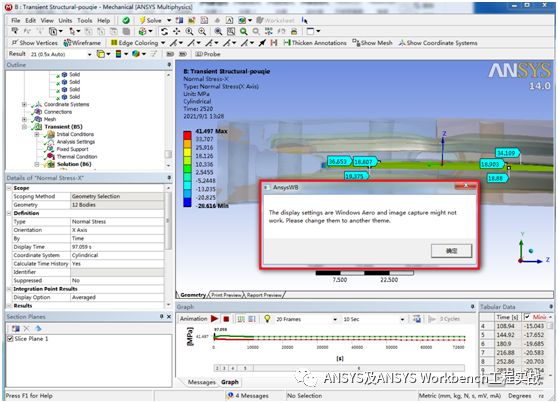The image size is (558, 403).
Task: Select the Box Zoom tool
Action: point(202,31)
